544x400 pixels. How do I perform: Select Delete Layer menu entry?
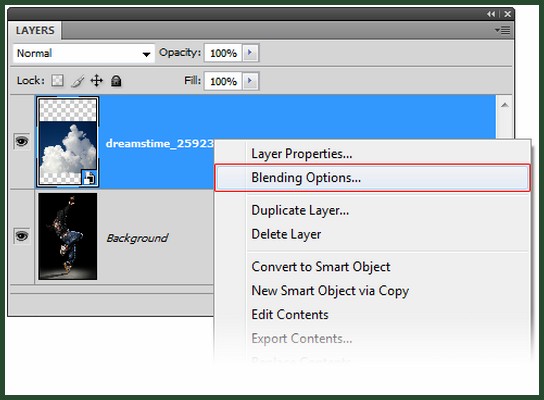pos(286,234)
